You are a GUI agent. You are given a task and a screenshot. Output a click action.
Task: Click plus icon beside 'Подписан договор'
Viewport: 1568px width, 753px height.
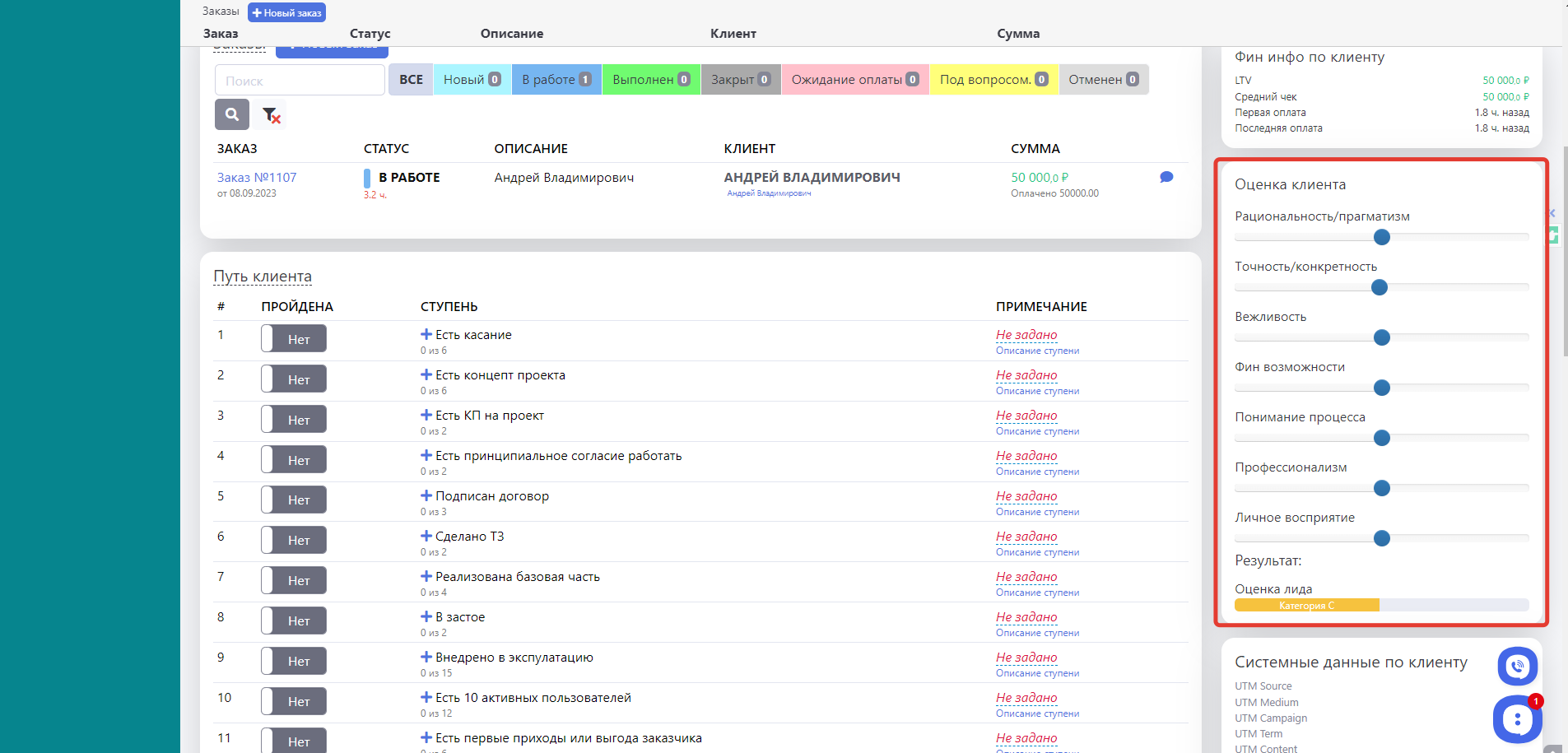click(x=426, y=495)
